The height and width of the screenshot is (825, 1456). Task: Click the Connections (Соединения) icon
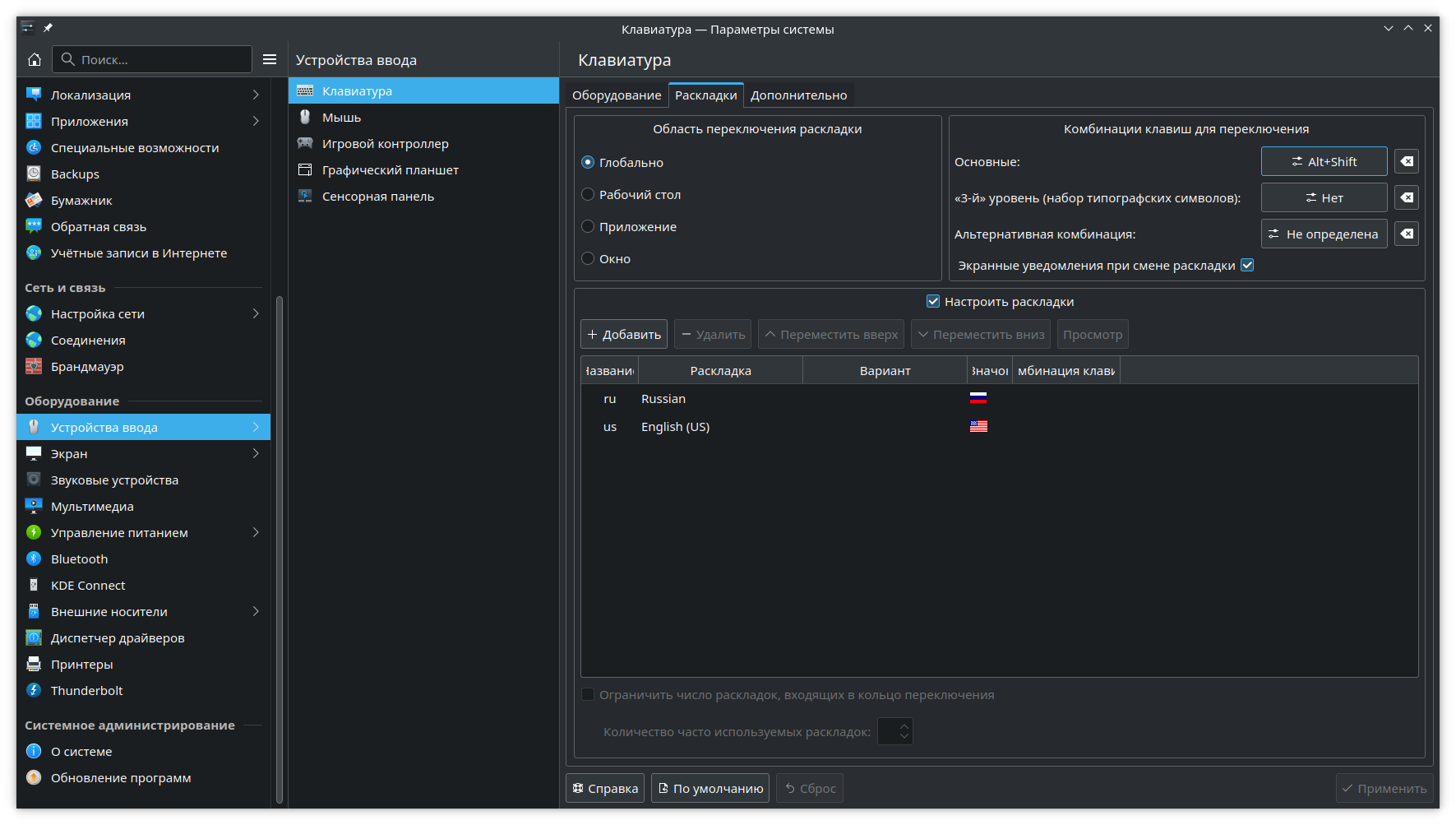point(34,340)
